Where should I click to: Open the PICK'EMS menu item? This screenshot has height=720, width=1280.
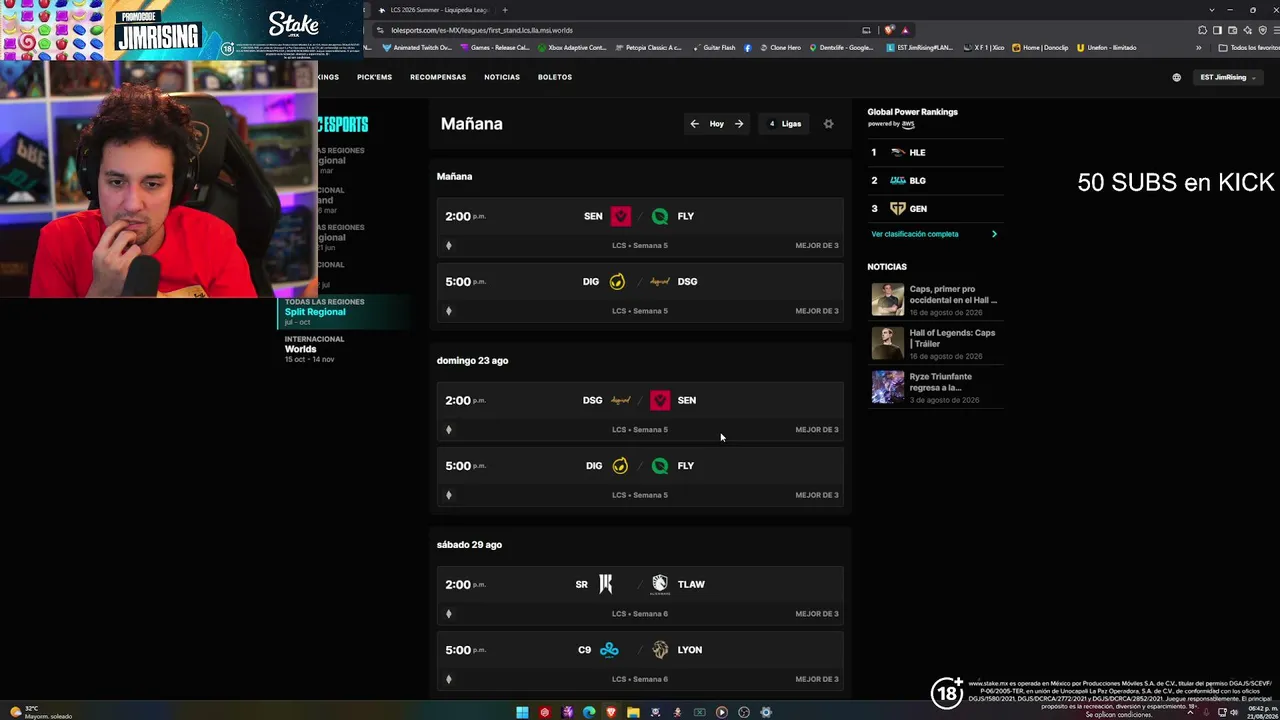[374, 77]
